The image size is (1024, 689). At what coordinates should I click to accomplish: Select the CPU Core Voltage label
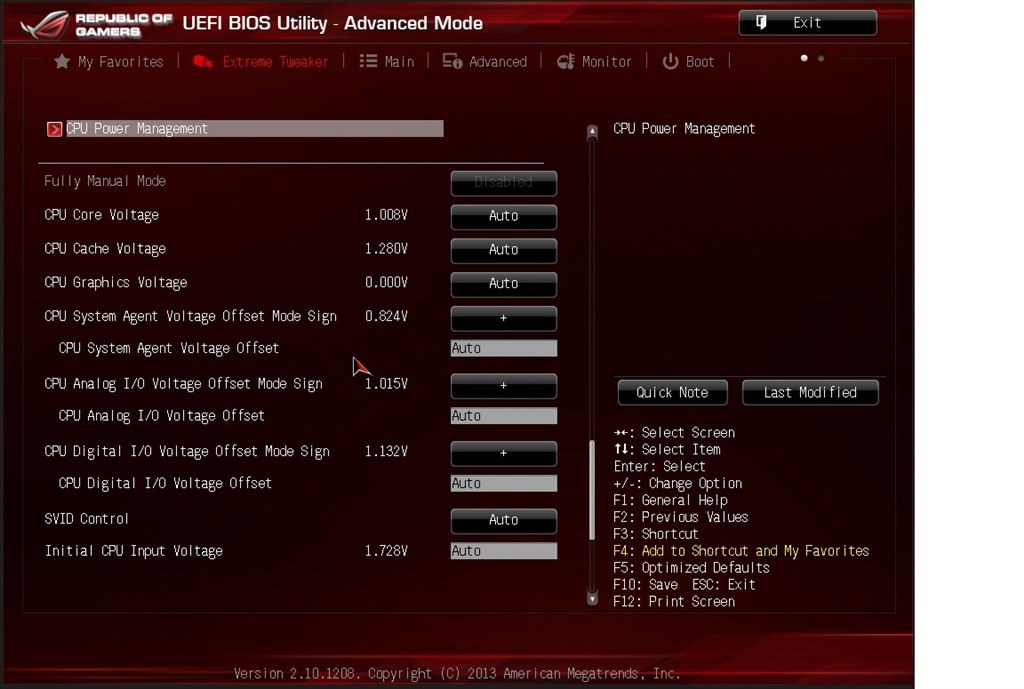pyautogui.click(x=102, y=215)
